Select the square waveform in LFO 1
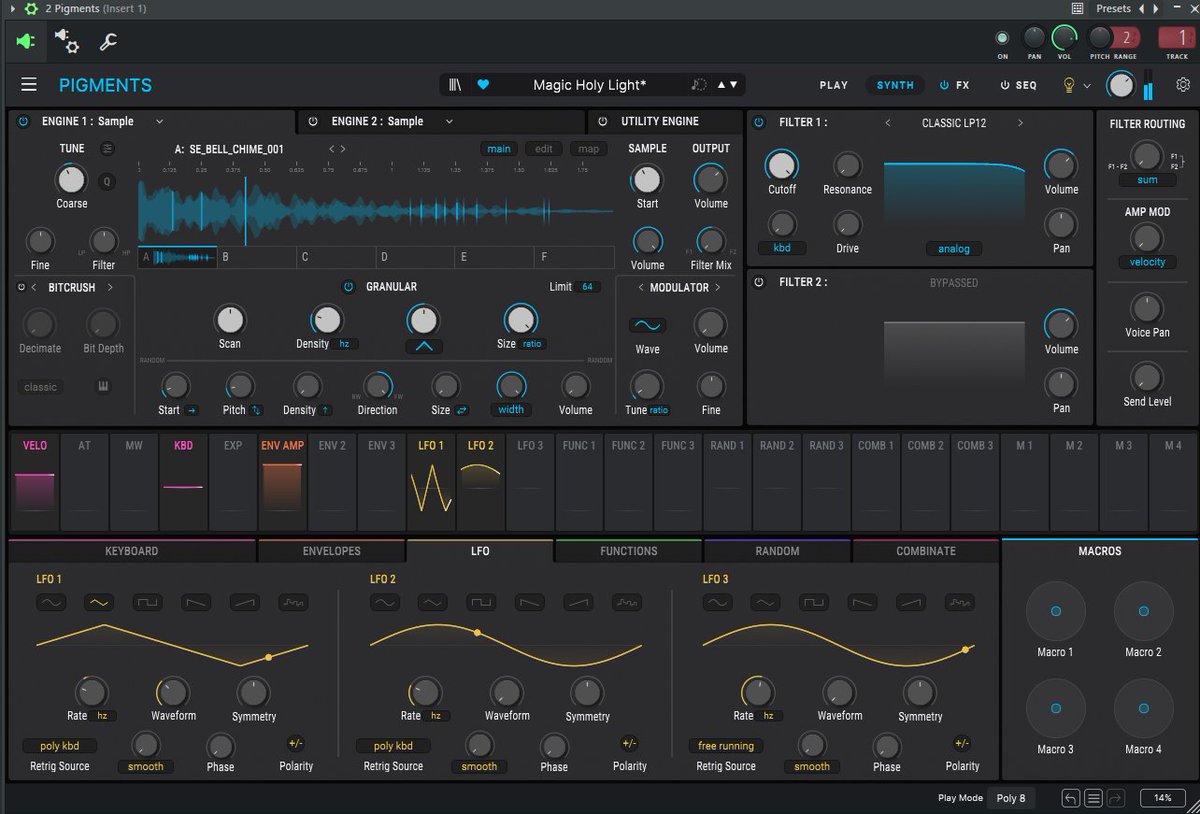The image size is (1200, 814). [149, 602]
